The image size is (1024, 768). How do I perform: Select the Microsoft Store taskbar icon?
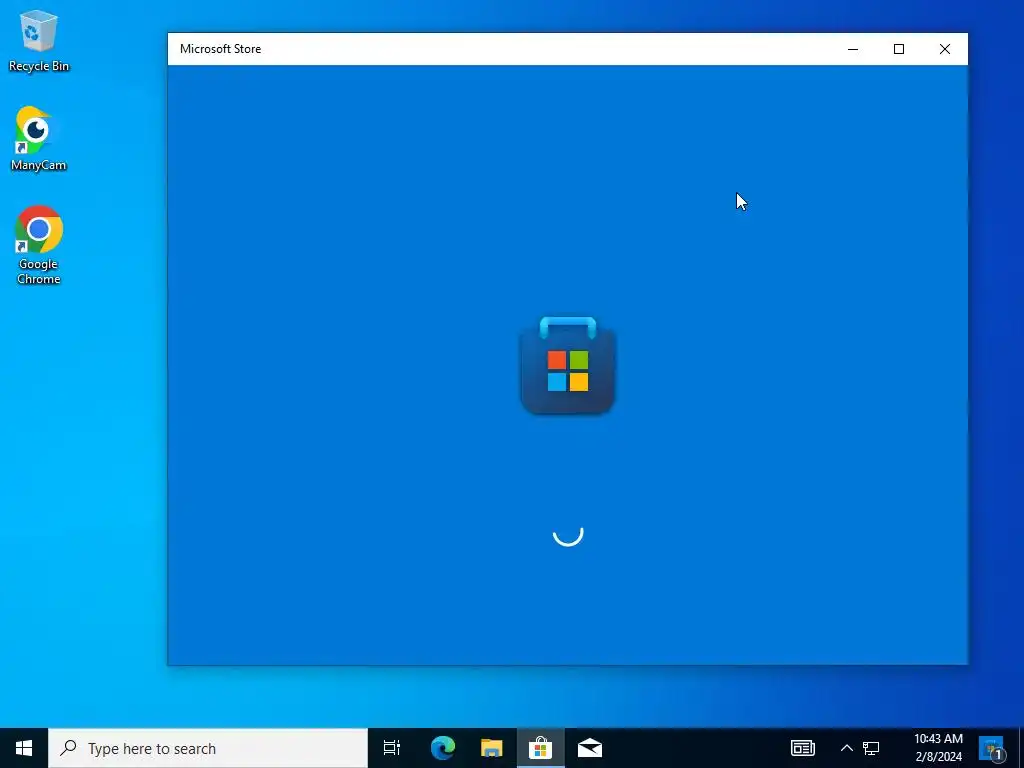tap(541, 748)
